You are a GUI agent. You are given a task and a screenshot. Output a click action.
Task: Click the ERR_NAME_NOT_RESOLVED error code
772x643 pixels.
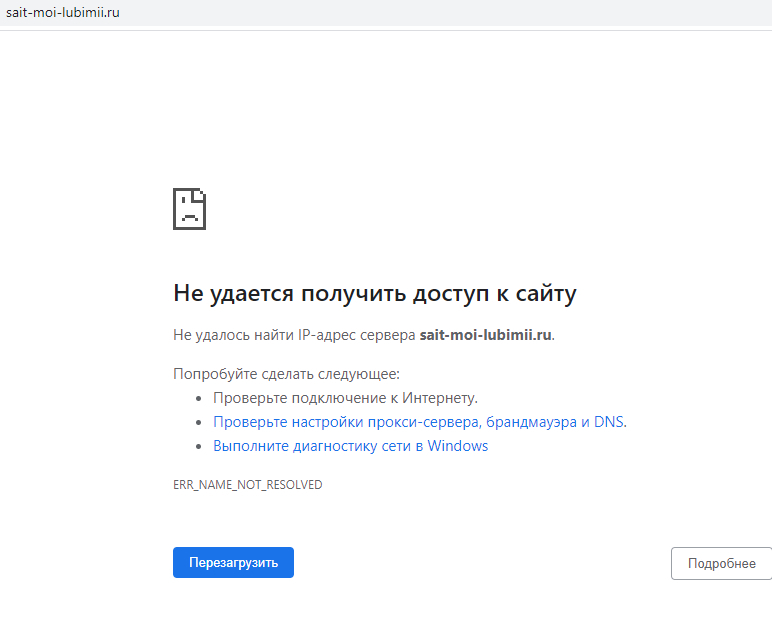(247, 485)
